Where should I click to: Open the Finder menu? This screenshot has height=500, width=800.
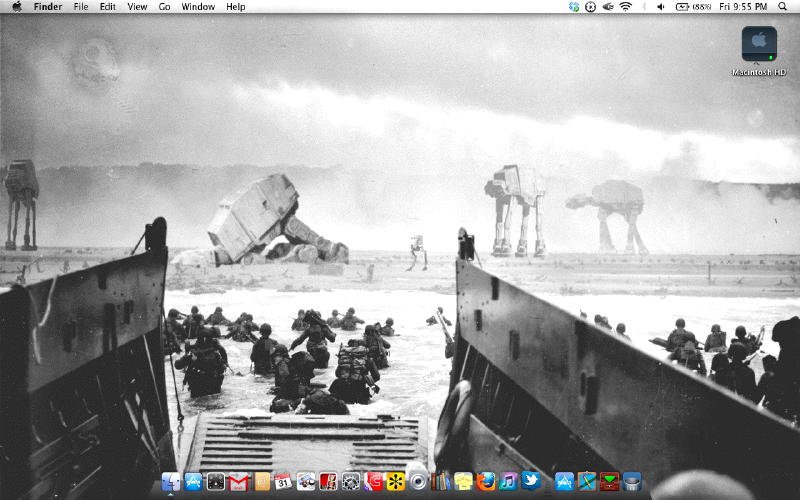tap(48, 7)
